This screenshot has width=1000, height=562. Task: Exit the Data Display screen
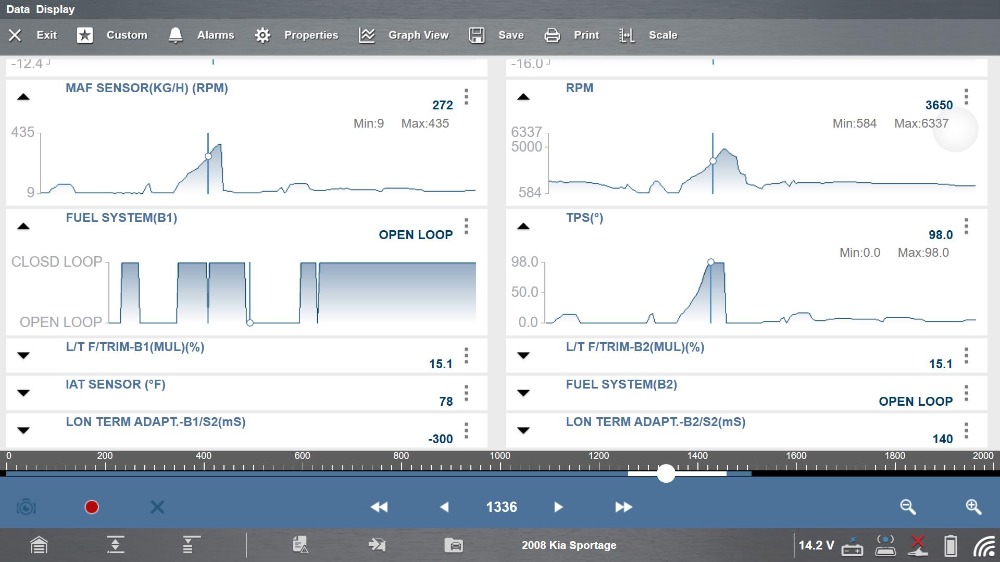coord(33,35)
